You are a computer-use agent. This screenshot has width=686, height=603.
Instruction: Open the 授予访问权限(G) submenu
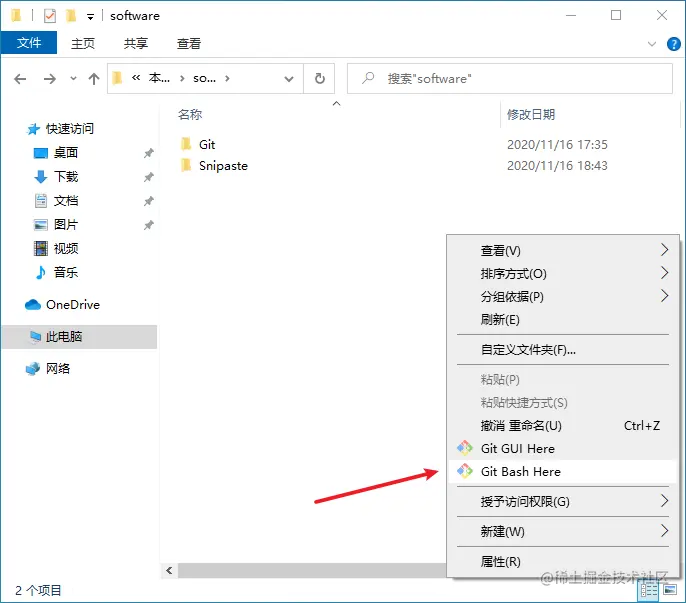click(563, 501)
